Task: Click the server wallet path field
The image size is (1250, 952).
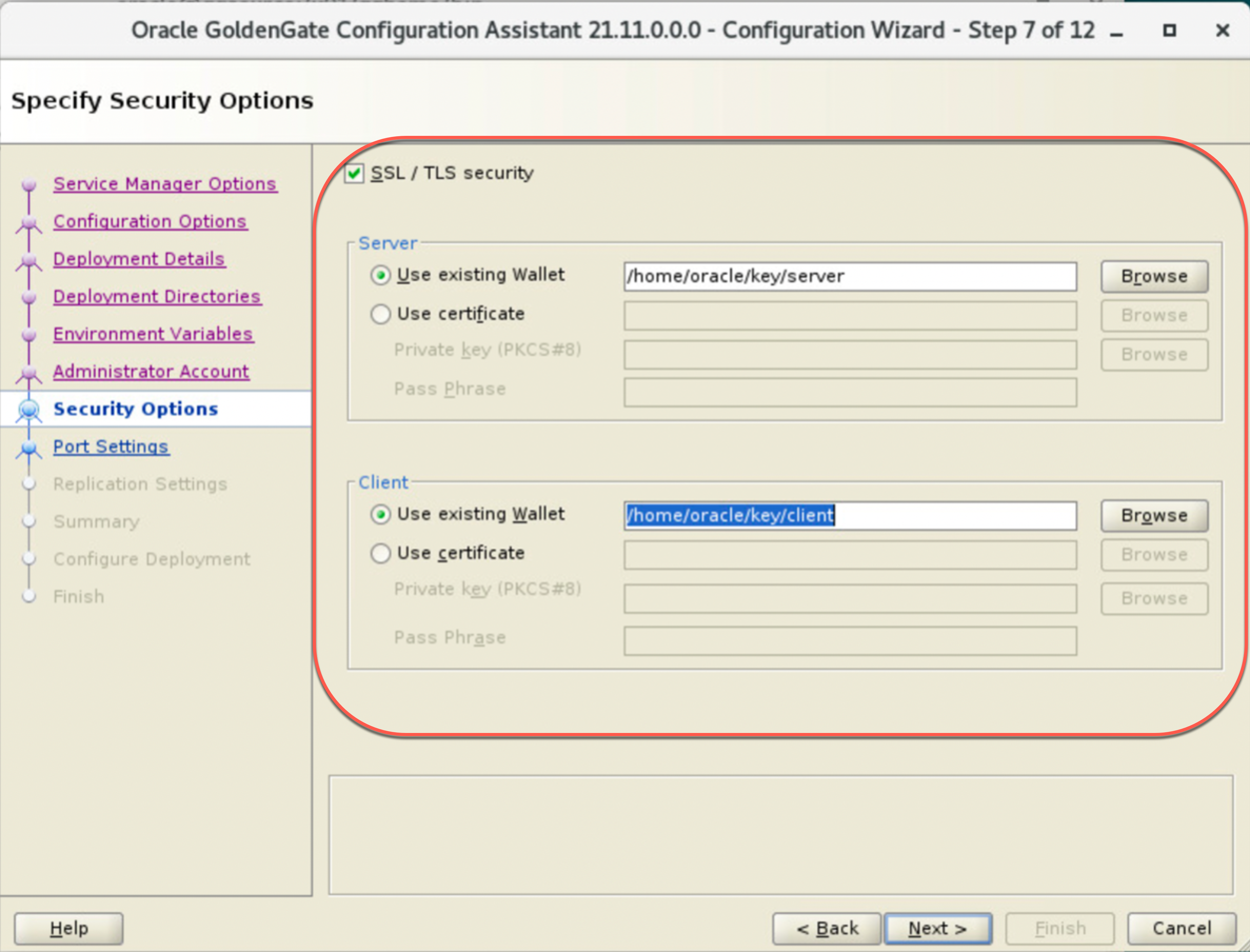Action: (x=850, y=277)
